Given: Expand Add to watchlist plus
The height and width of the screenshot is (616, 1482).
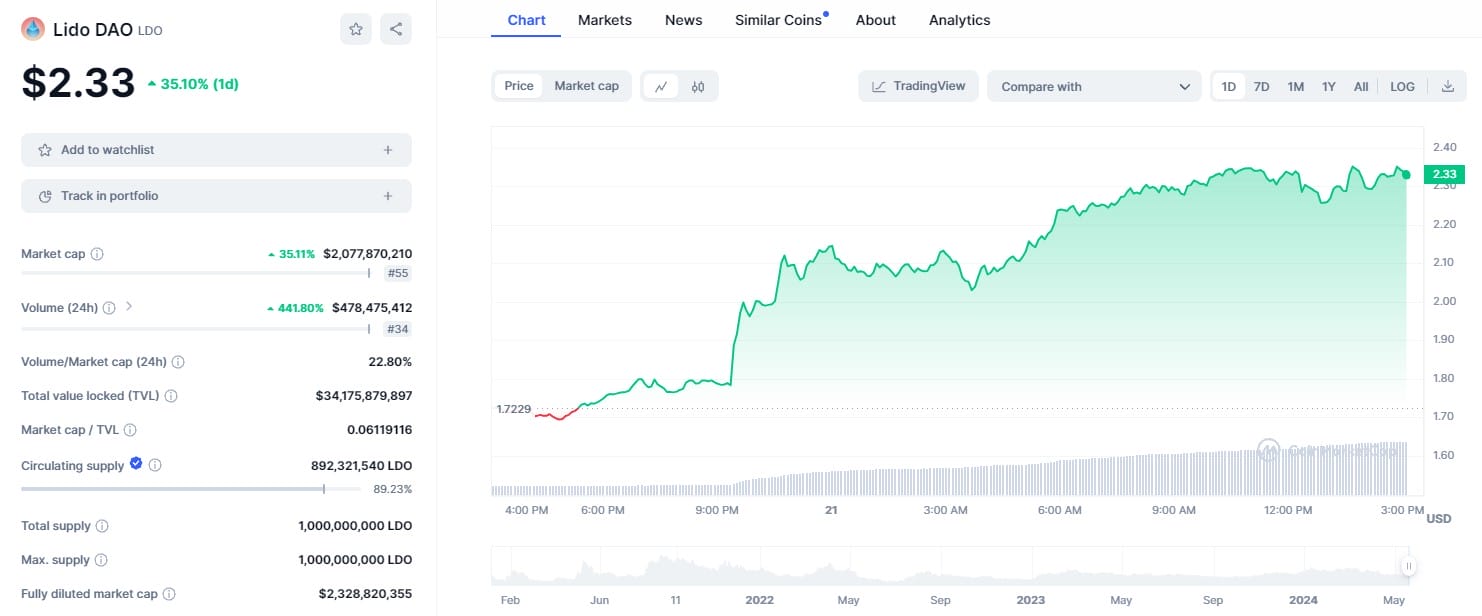Looking at the screenshot, I should (x=388, y=150).
